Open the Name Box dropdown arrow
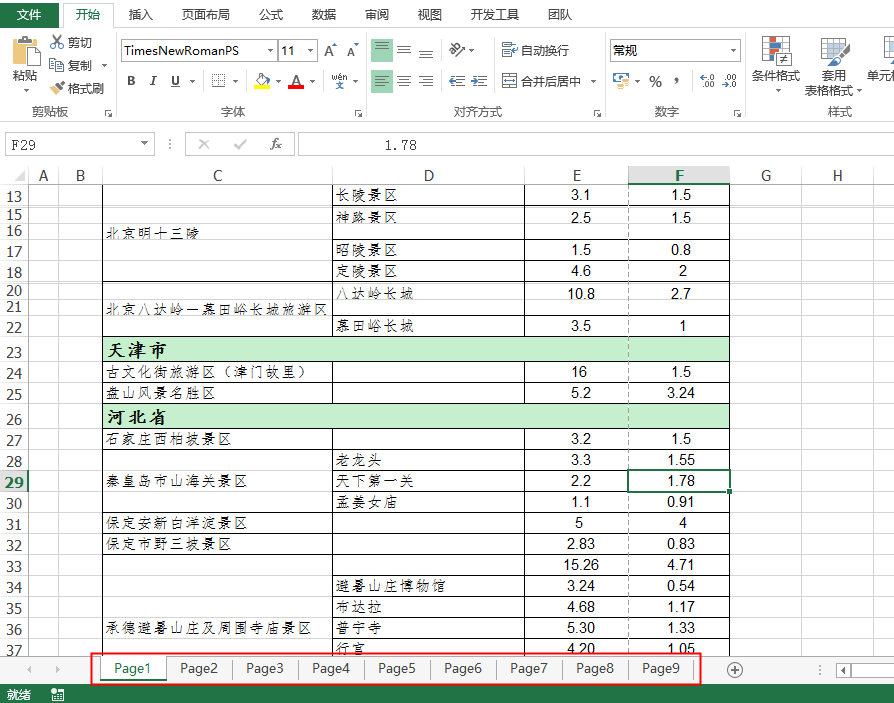This screenshot has width=894, height=703. click(x=146, y=145)
